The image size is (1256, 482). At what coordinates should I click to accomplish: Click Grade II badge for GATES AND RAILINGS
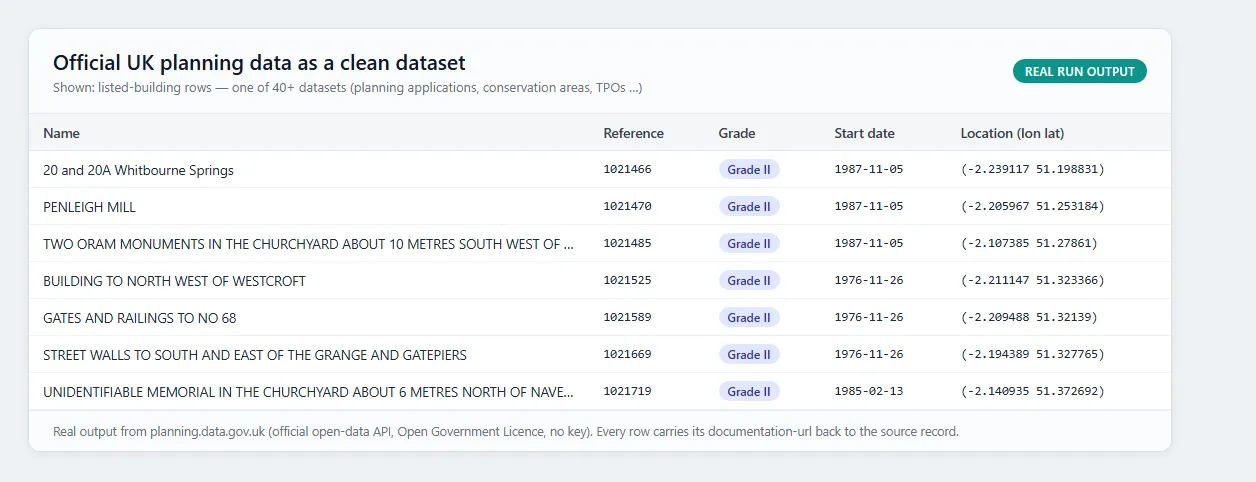point(749,318)
